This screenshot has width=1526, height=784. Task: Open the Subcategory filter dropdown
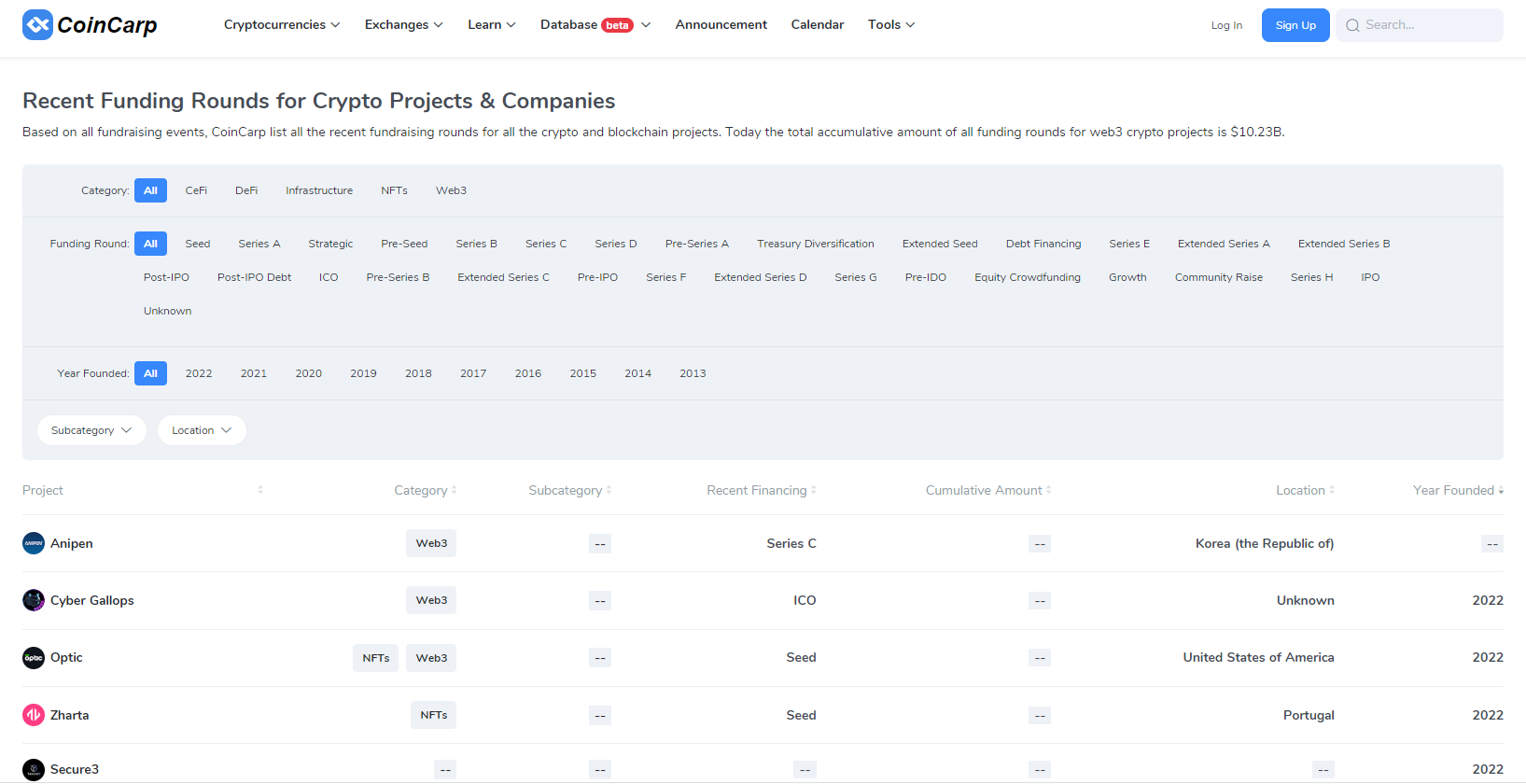click(91, 430)
